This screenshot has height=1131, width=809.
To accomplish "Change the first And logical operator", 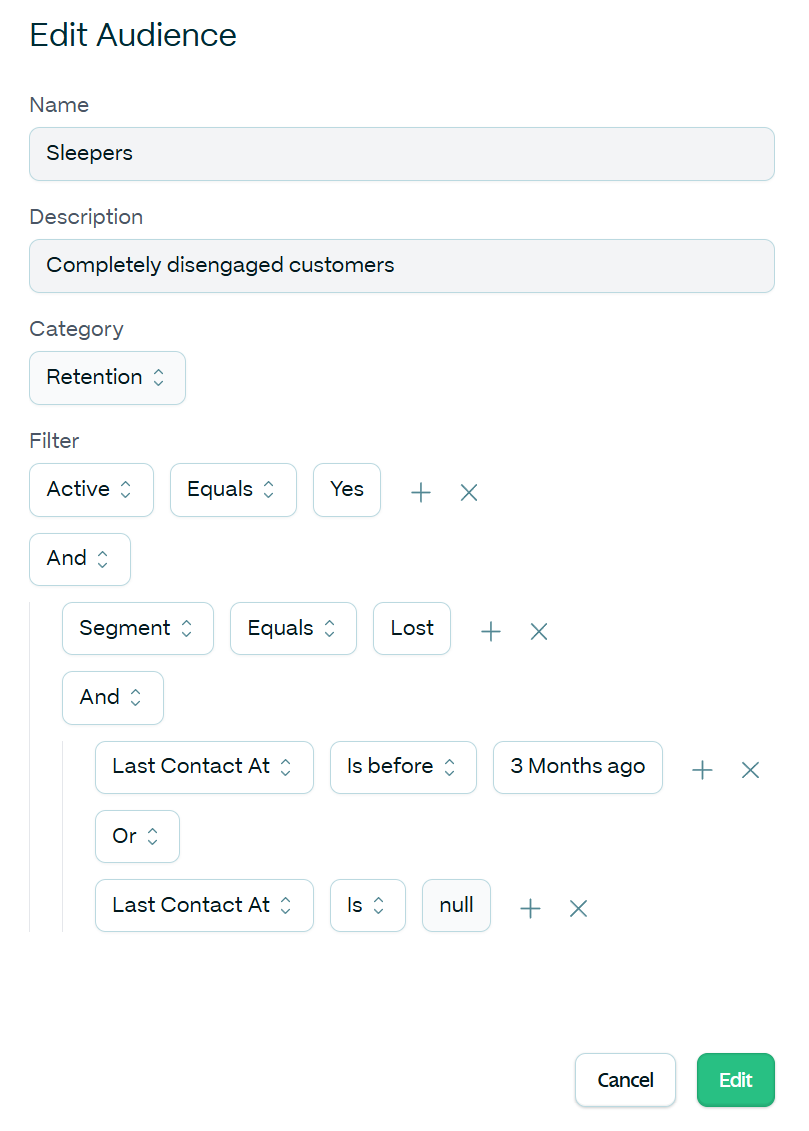I will [80, 559].
